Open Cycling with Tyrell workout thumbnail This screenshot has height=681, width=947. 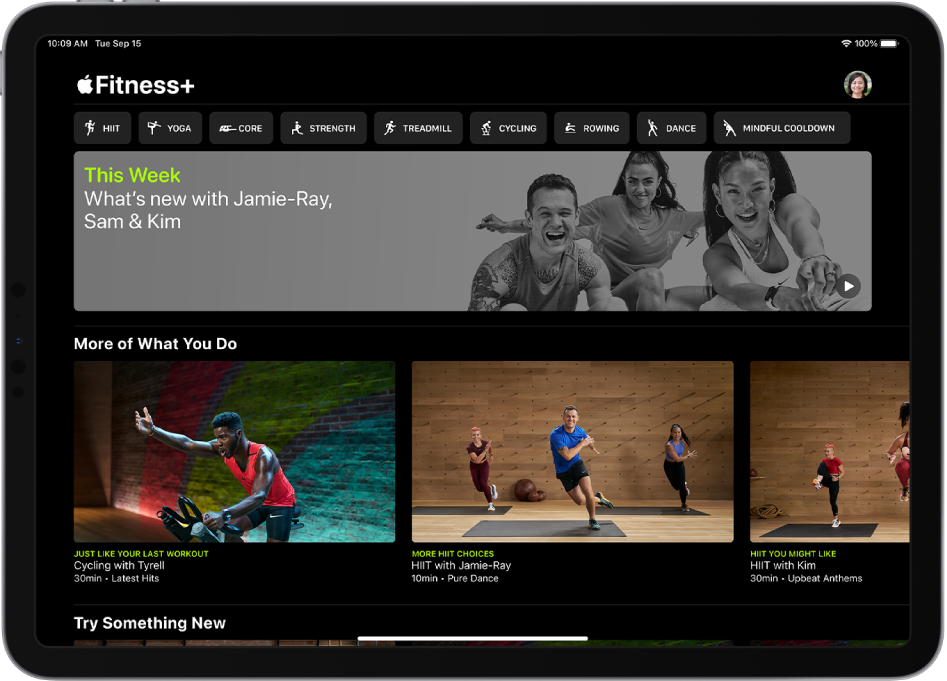234,452
